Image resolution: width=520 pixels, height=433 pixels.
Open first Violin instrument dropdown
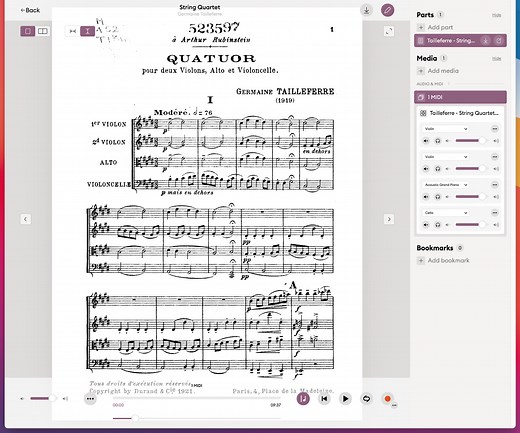(x=445, y=129)
